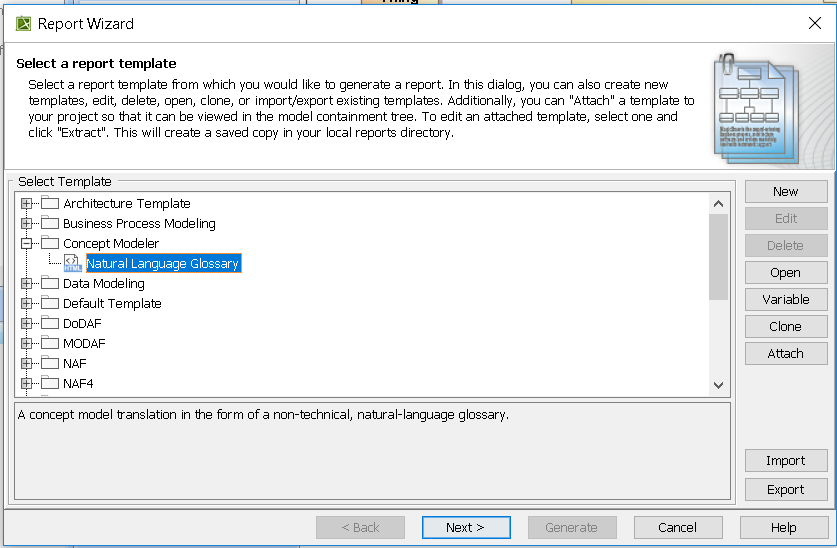Image resolution: width=837 pixels, height=548 pixels.
Task: Click the Natural Language Glossary HTML template icon
Action: [x=72, y=264]
